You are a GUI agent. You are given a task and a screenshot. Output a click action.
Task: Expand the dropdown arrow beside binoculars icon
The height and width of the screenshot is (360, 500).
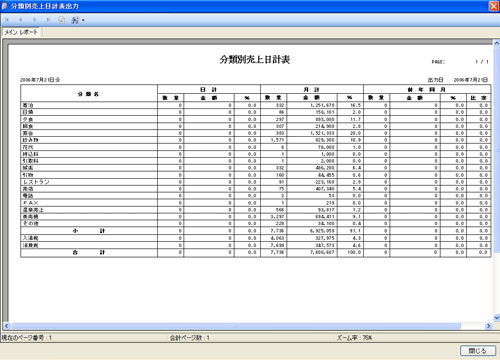click(x=83, y=20)
